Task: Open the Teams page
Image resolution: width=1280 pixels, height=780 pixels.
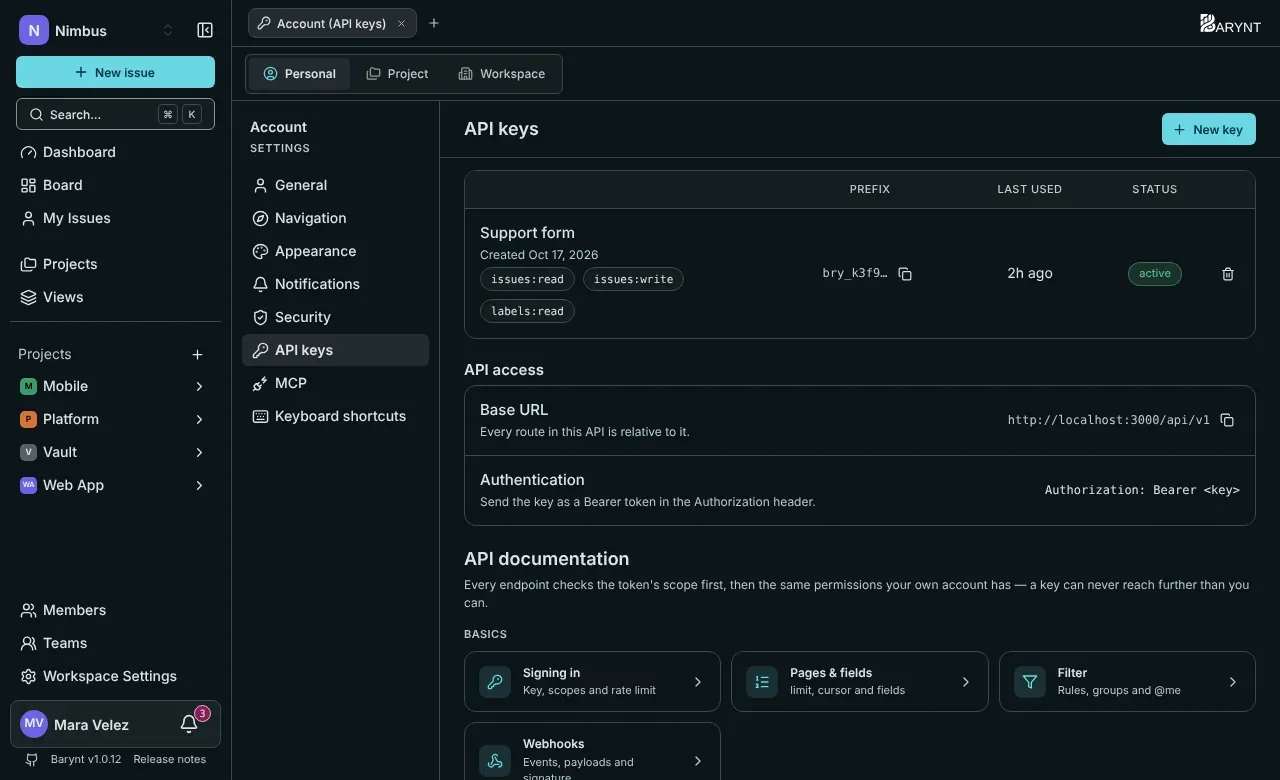Action: pos(115,643)
